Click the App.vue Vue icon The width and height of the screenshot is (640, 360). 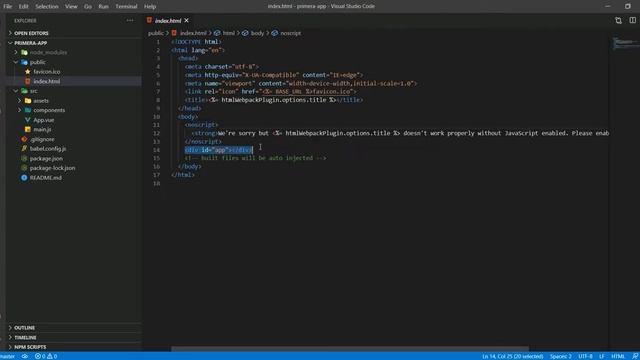[x=28, y=120]
